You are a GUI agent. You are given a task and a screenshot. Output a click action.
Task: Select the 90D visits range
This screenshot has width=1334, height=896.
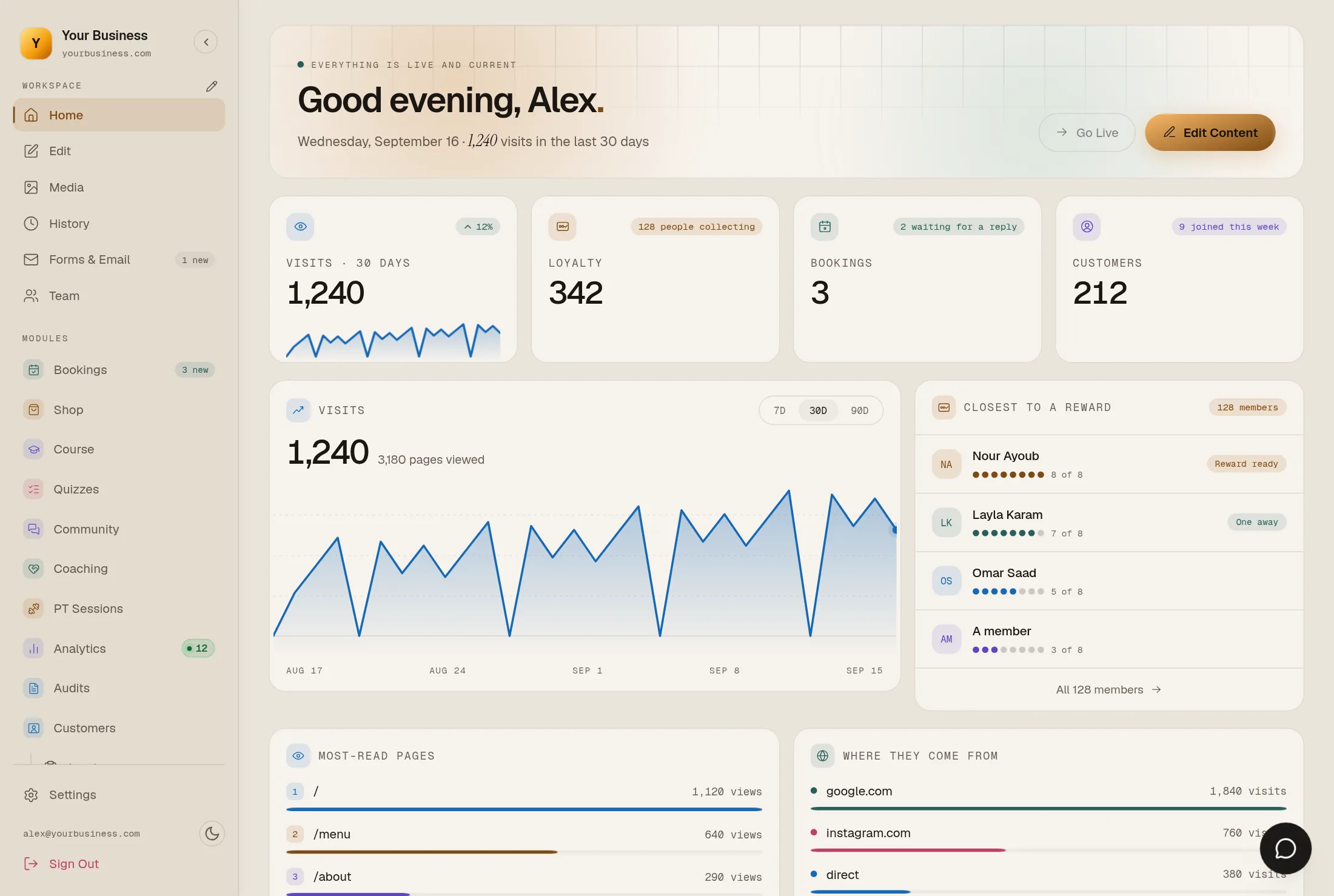pos(859,411)
